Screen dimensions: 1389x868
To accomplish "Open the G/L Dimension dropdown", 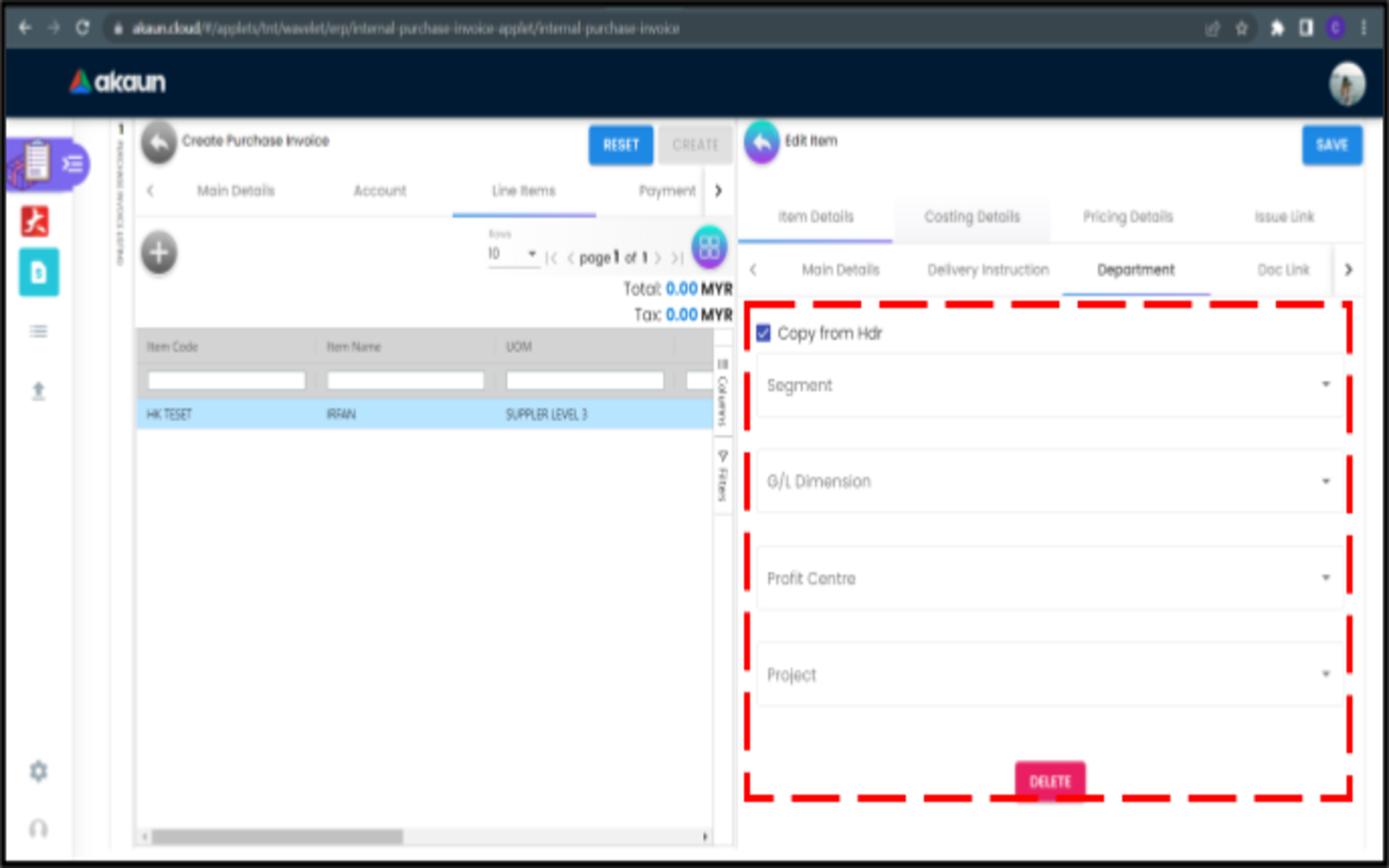I will (x=1049, y=481).
